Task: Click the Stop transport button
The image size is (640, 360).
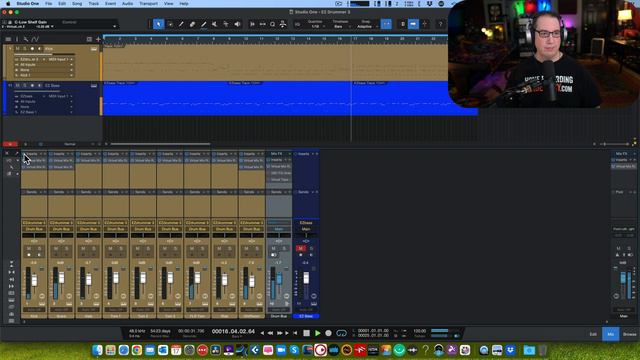Action: click(307, 333)
